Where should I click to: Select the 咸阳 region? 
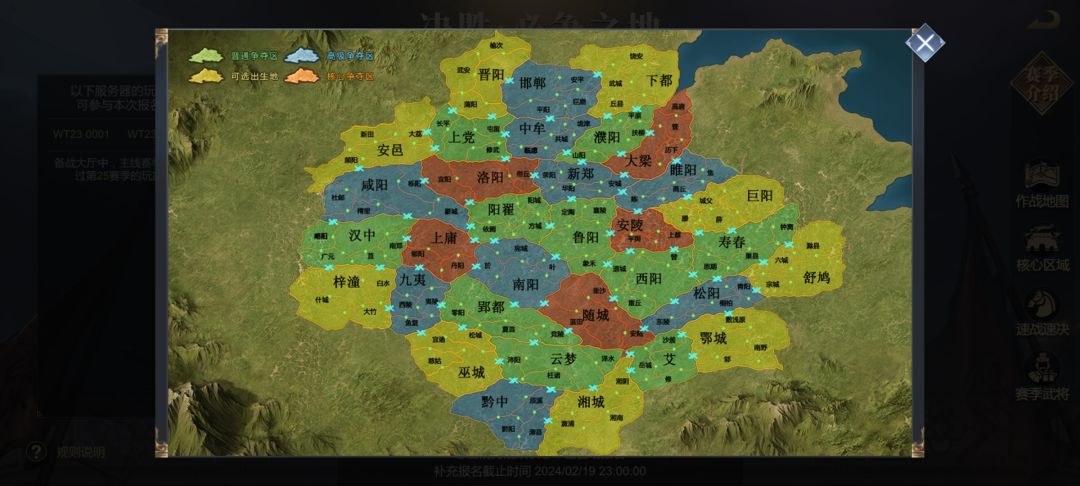(x=374, y=184)
